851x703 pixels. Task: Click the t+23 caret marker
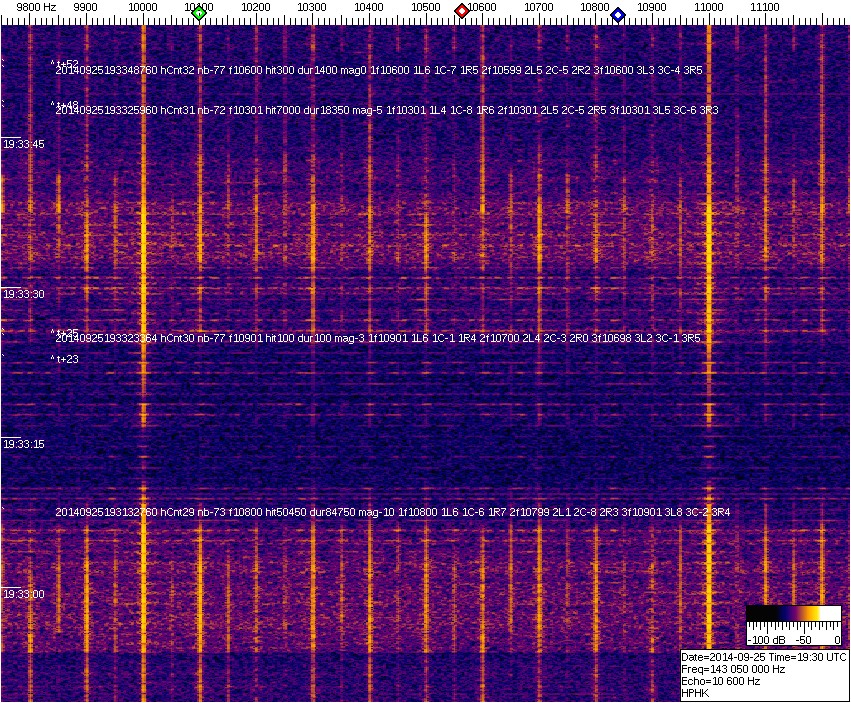[66, 359]
